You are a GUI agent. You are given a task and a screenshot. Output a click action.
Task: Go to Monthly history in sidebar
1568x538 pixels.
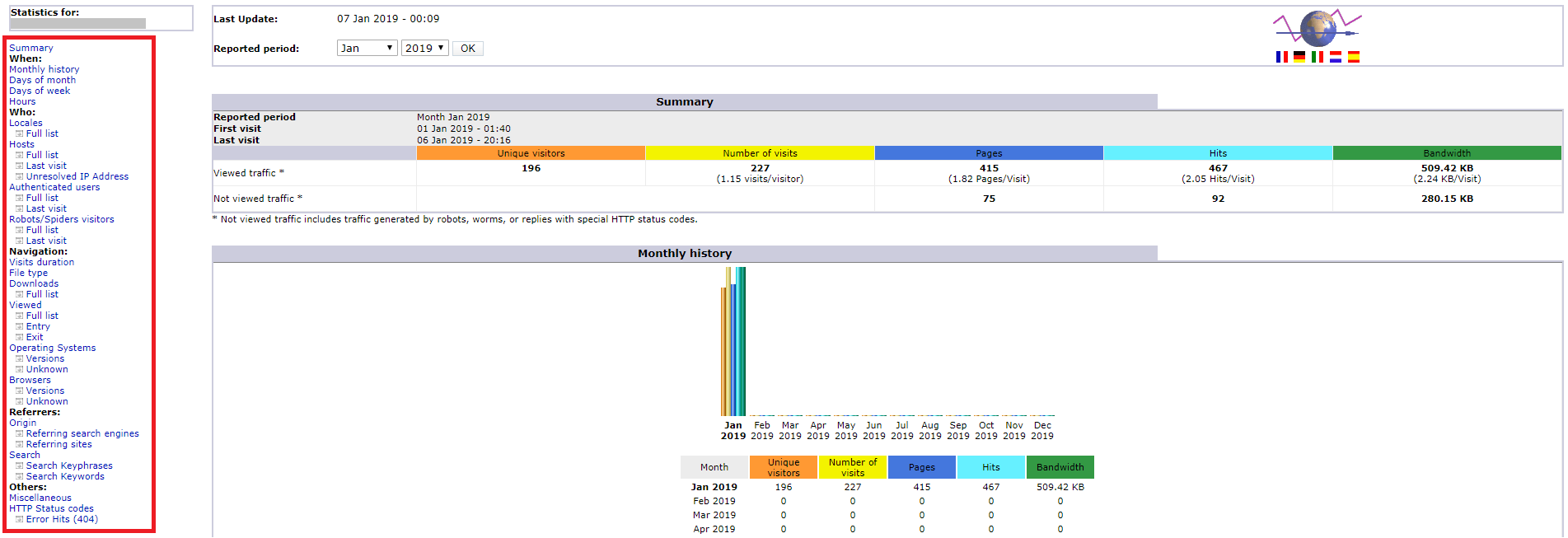44,69
